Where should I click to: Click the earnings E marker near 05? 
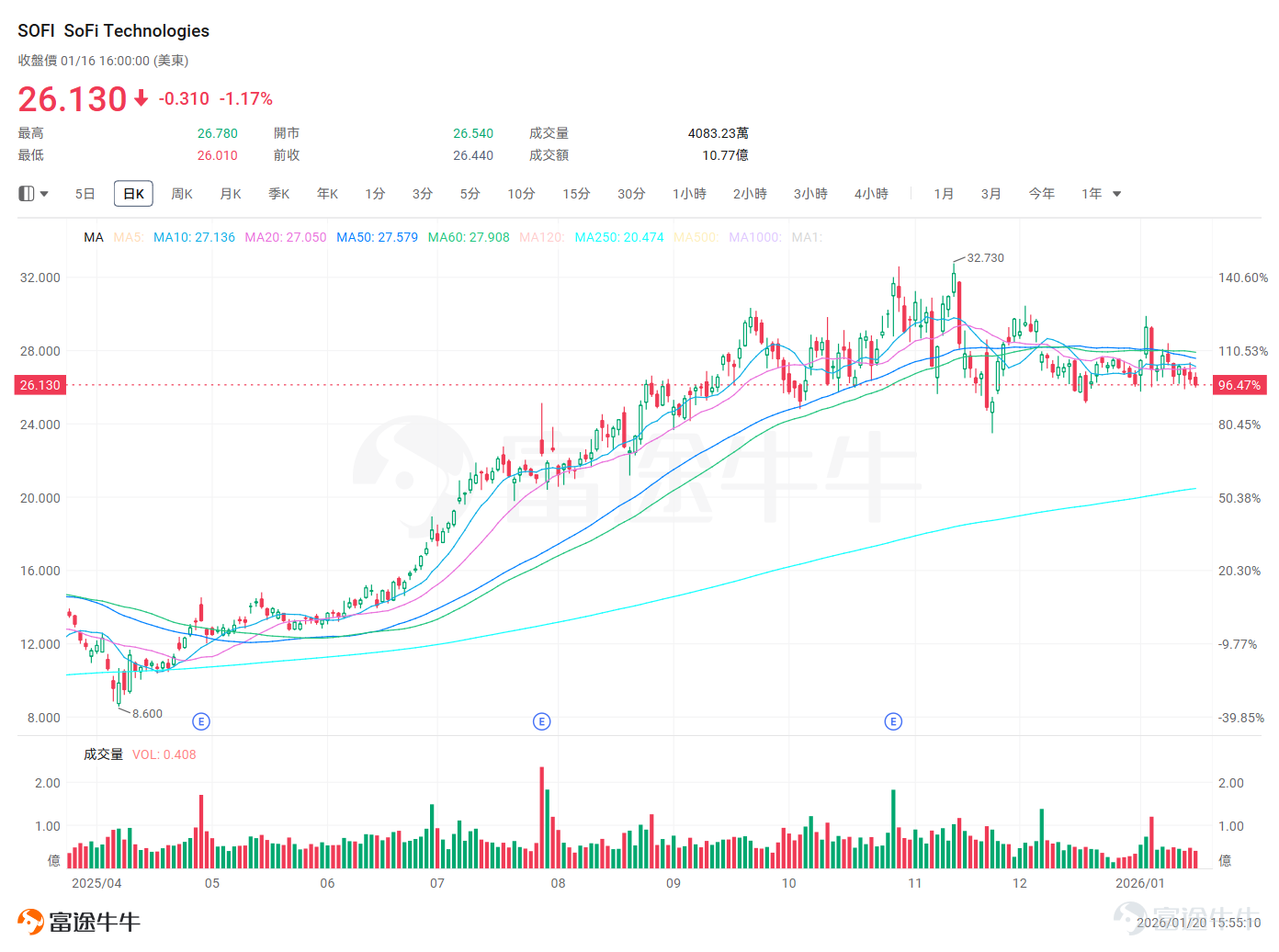click(x=201, y=721)
